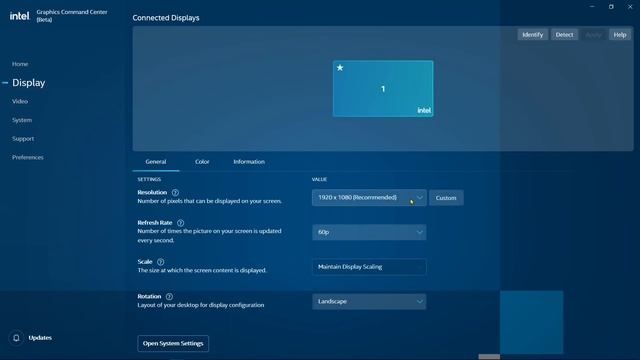Close the Graphics Command Center window
Screen dimensions: 640x360
pyautogui.click(x=630, y=7)
